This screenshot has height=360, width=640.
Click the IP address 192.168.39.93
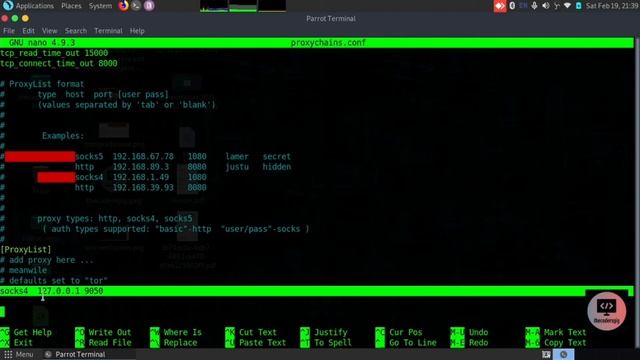pos(143,187)
